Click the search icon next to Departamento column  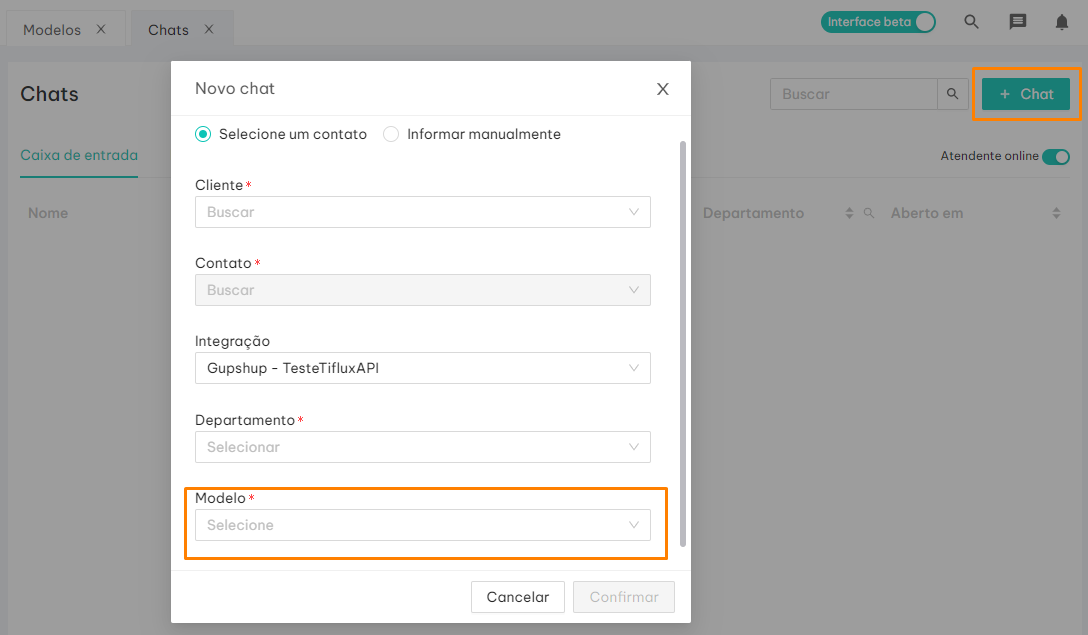pyautogui.click(x=869, y=213)
